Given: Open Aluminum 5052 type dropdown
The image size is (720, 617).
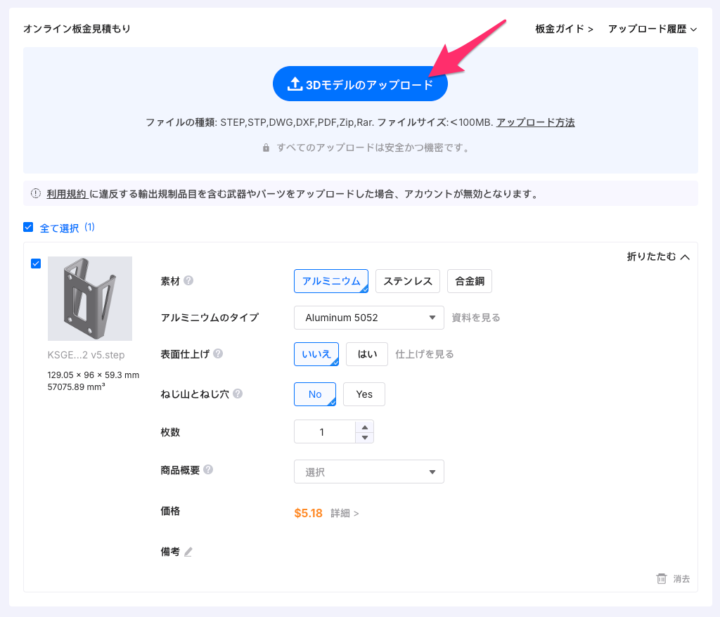Looking at the screenshot, I should 368,318.
